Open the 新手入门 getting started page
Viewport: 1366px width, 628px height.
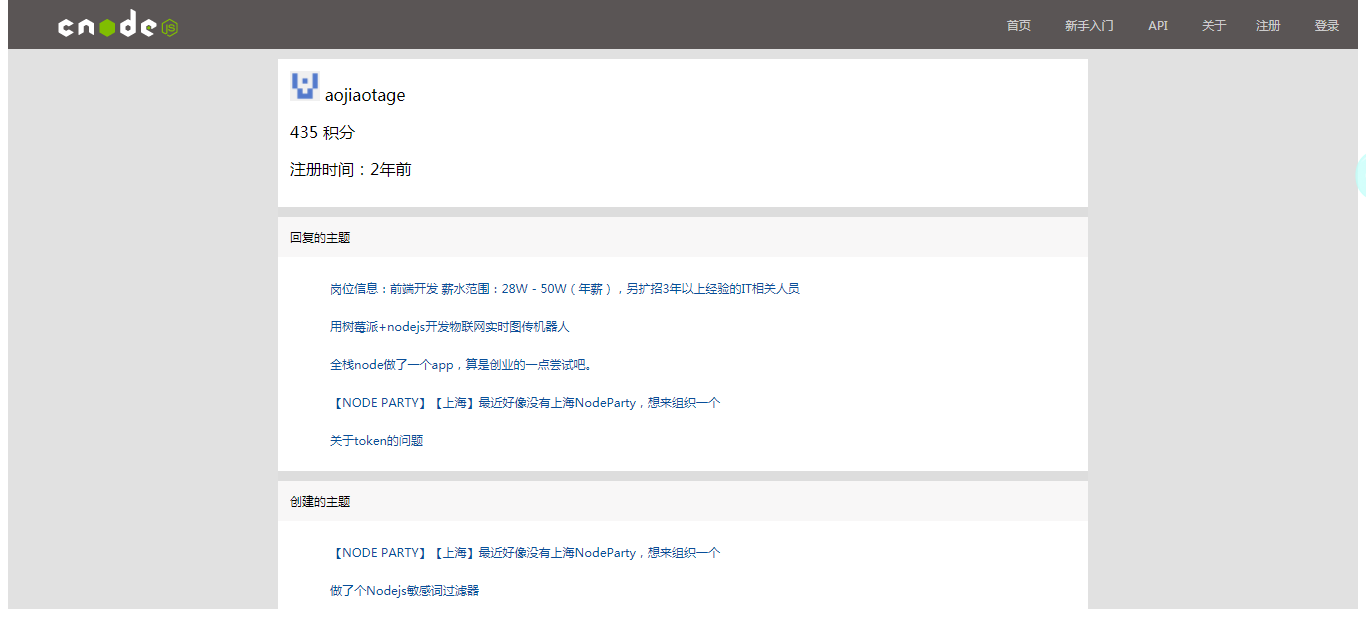pos(1089,26)
